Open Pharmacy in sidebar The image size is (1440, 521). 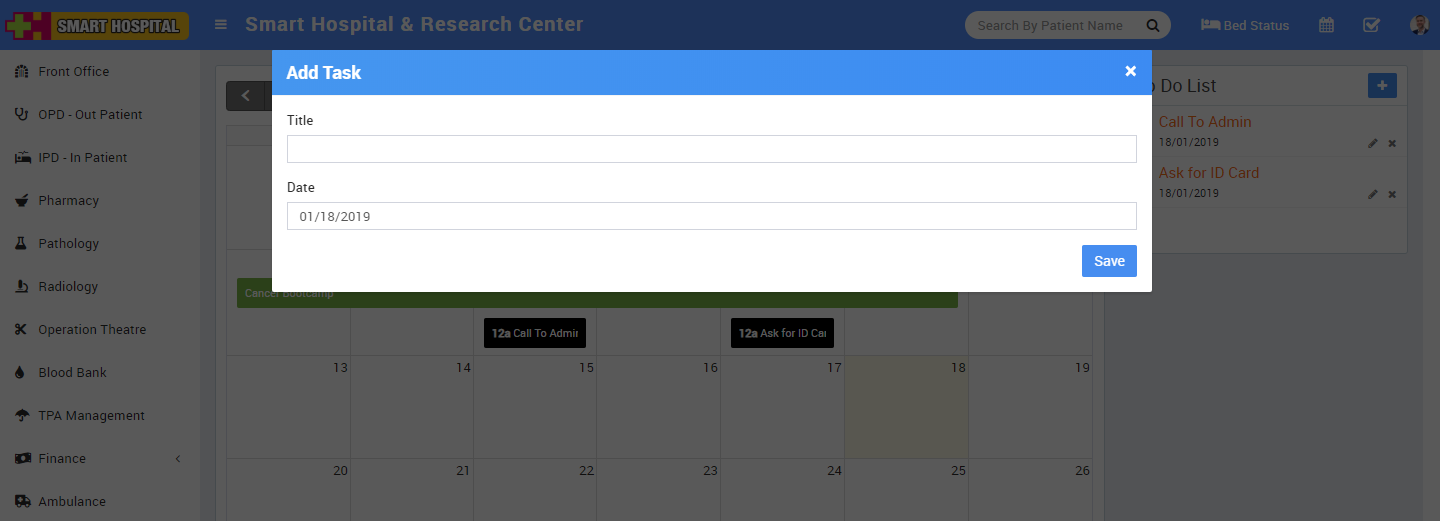68,201
